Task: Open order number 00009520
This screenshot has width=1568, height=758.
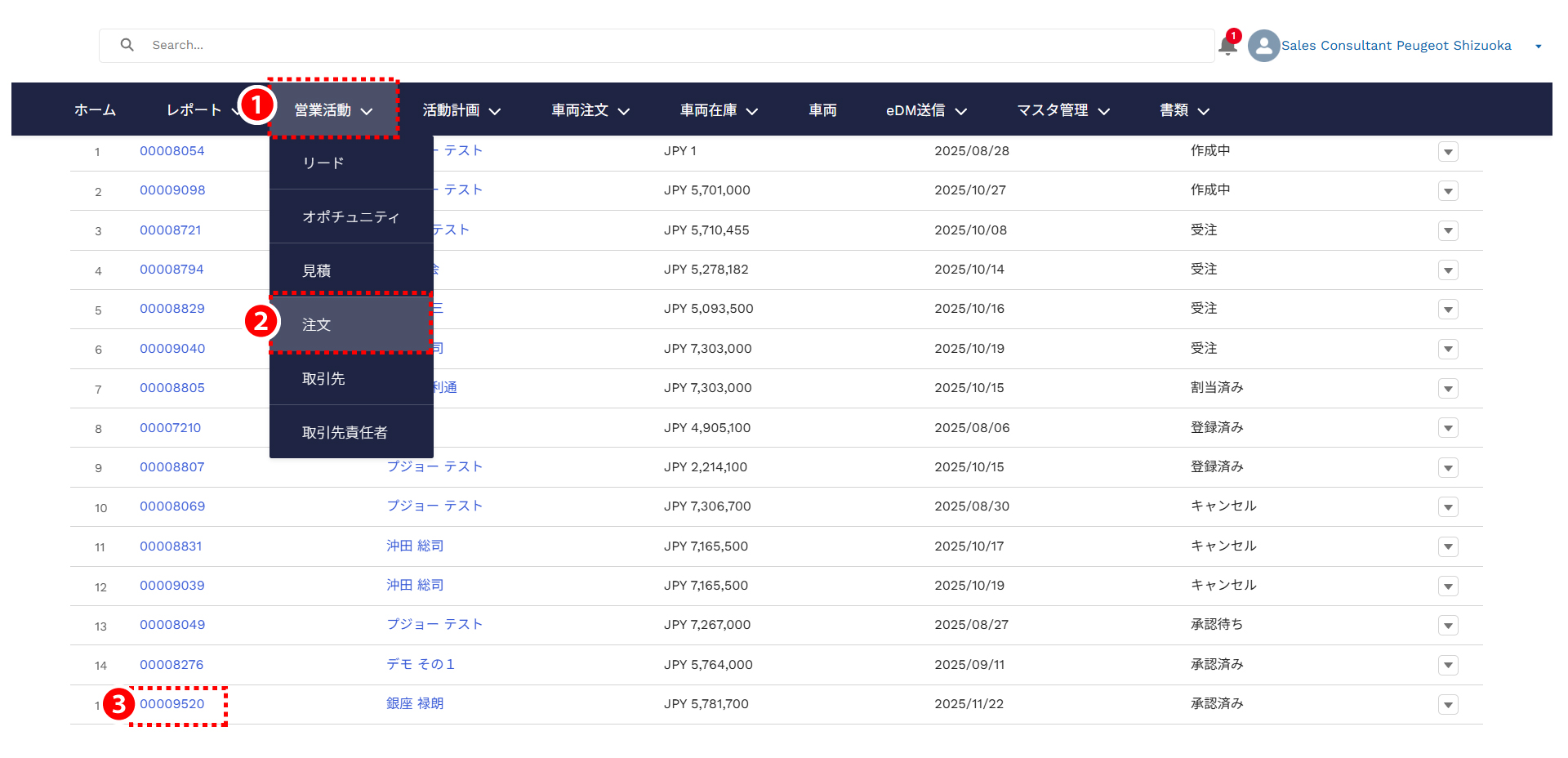Action: coord(172,704)
